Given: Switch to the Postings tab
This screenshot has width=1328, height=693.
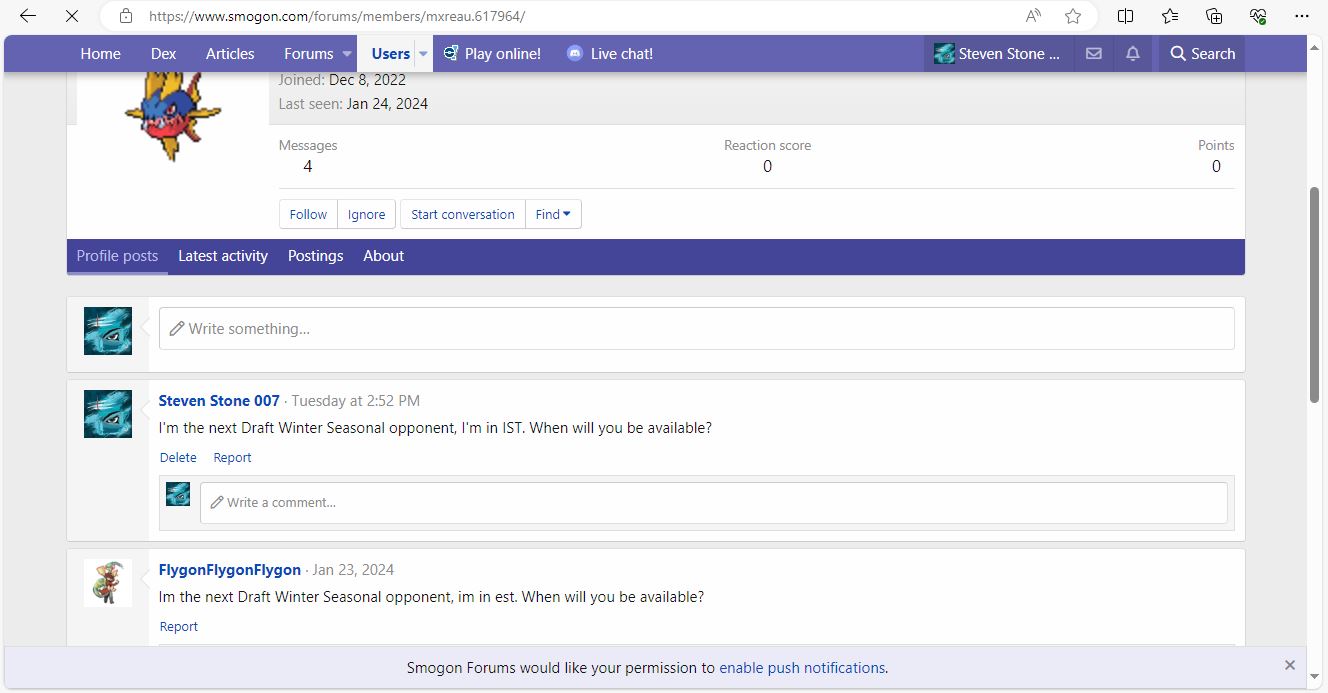Looking at the screenshot, I should tap(315, 256).
